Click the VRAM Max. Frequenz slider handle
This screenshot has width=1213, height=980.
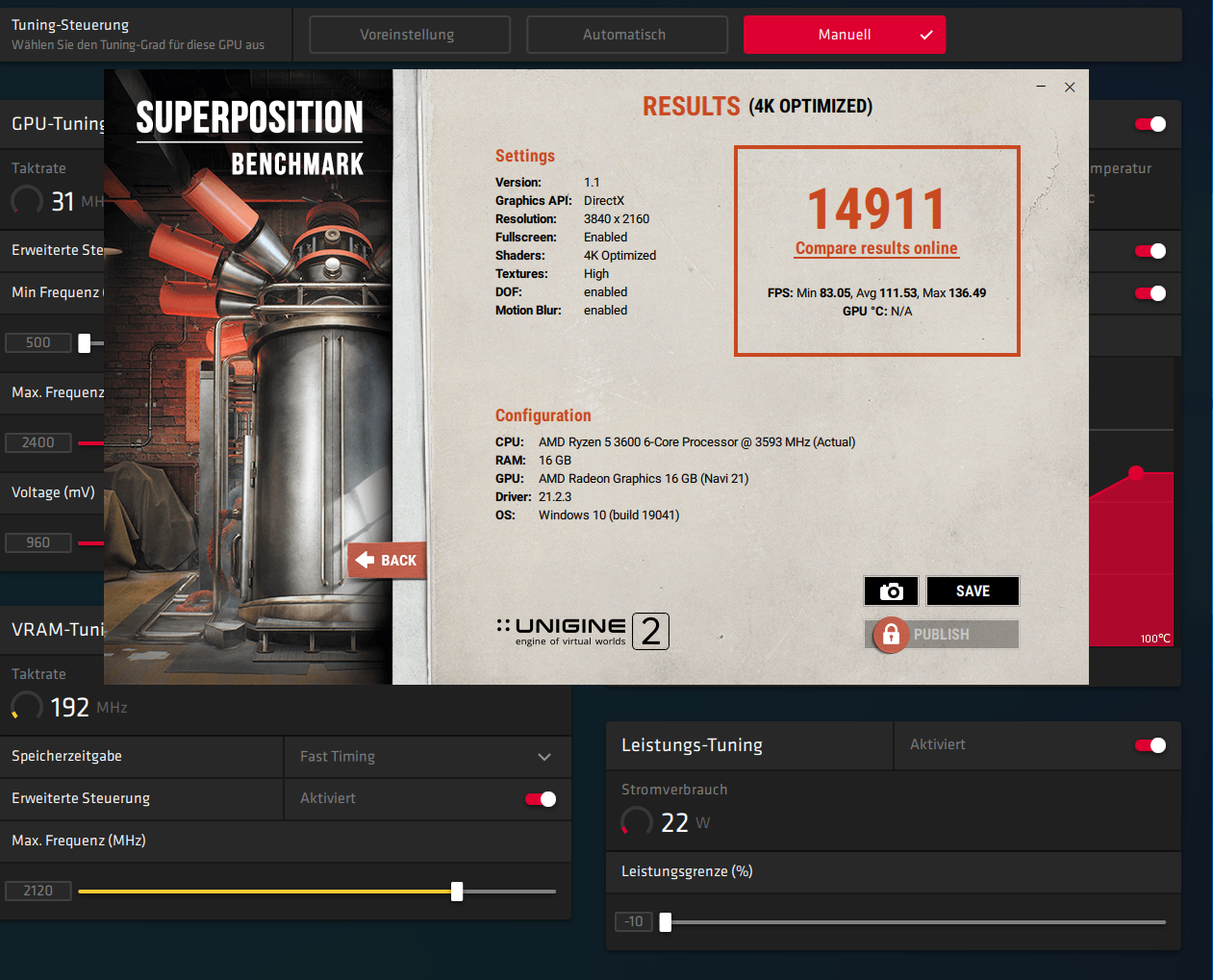[457, 892]
